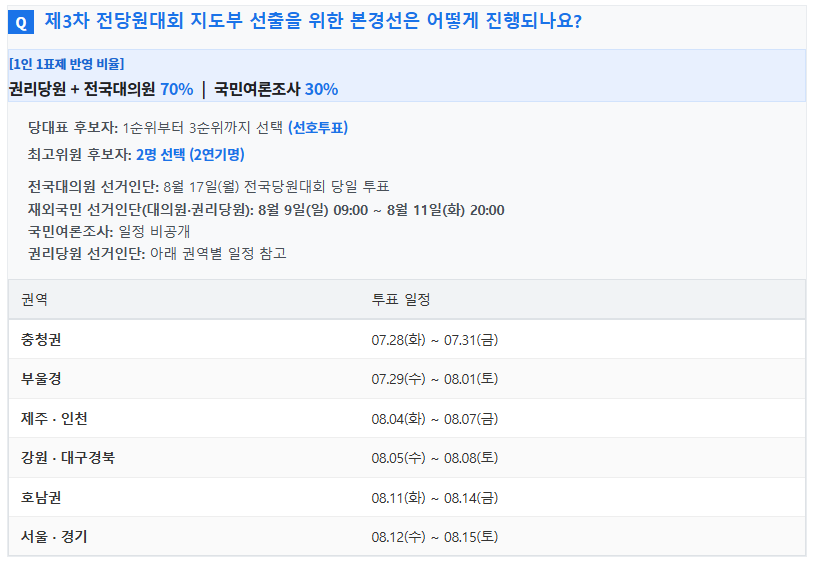Image resolution: width=813 pixels, height=565 pixels.
Task: Click the 국민여론조사 일정 비공개 line
Action: [x=109, y=231]
